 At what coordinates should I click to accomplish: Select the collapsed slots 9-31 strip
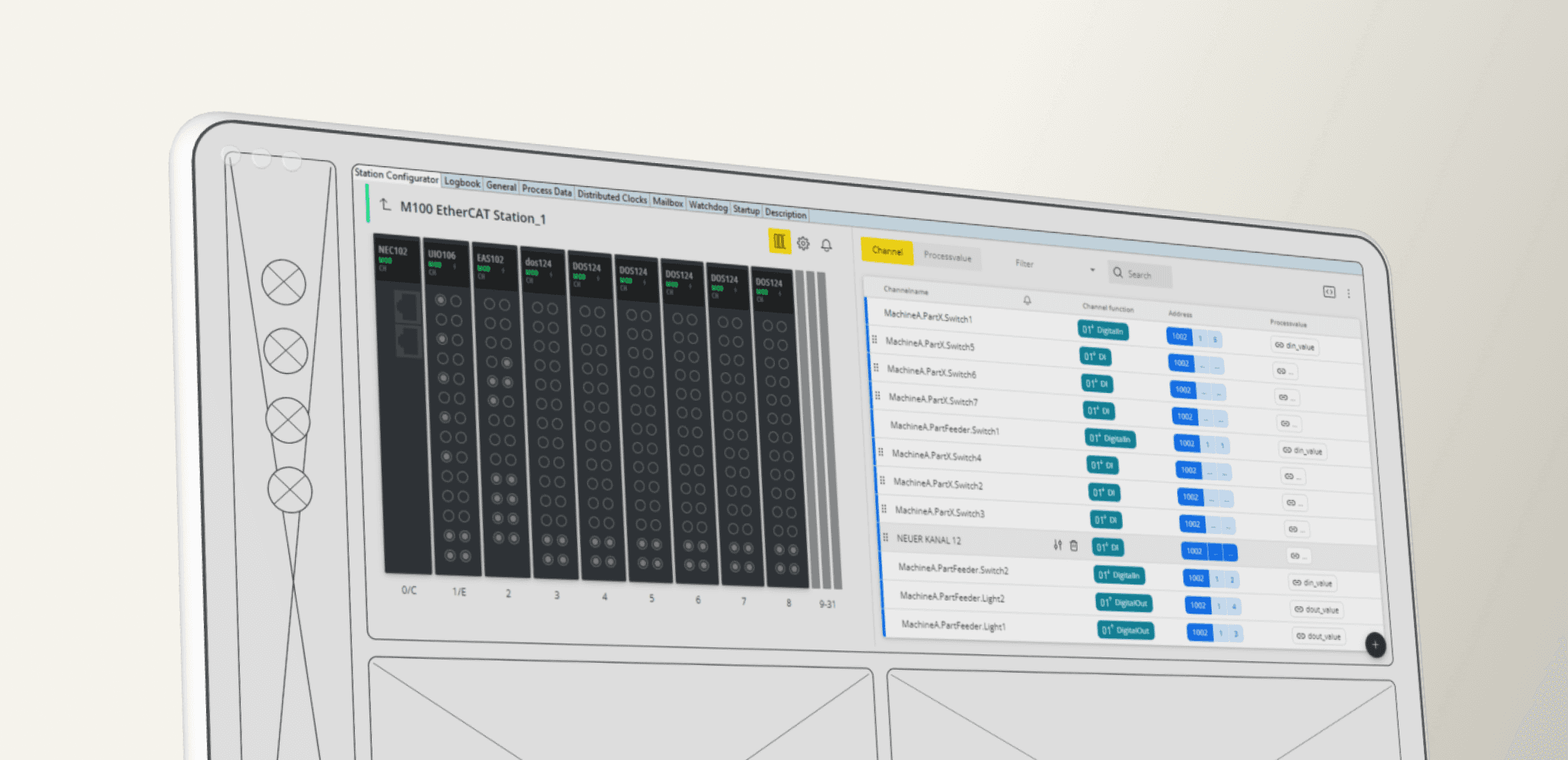(819, 431)
